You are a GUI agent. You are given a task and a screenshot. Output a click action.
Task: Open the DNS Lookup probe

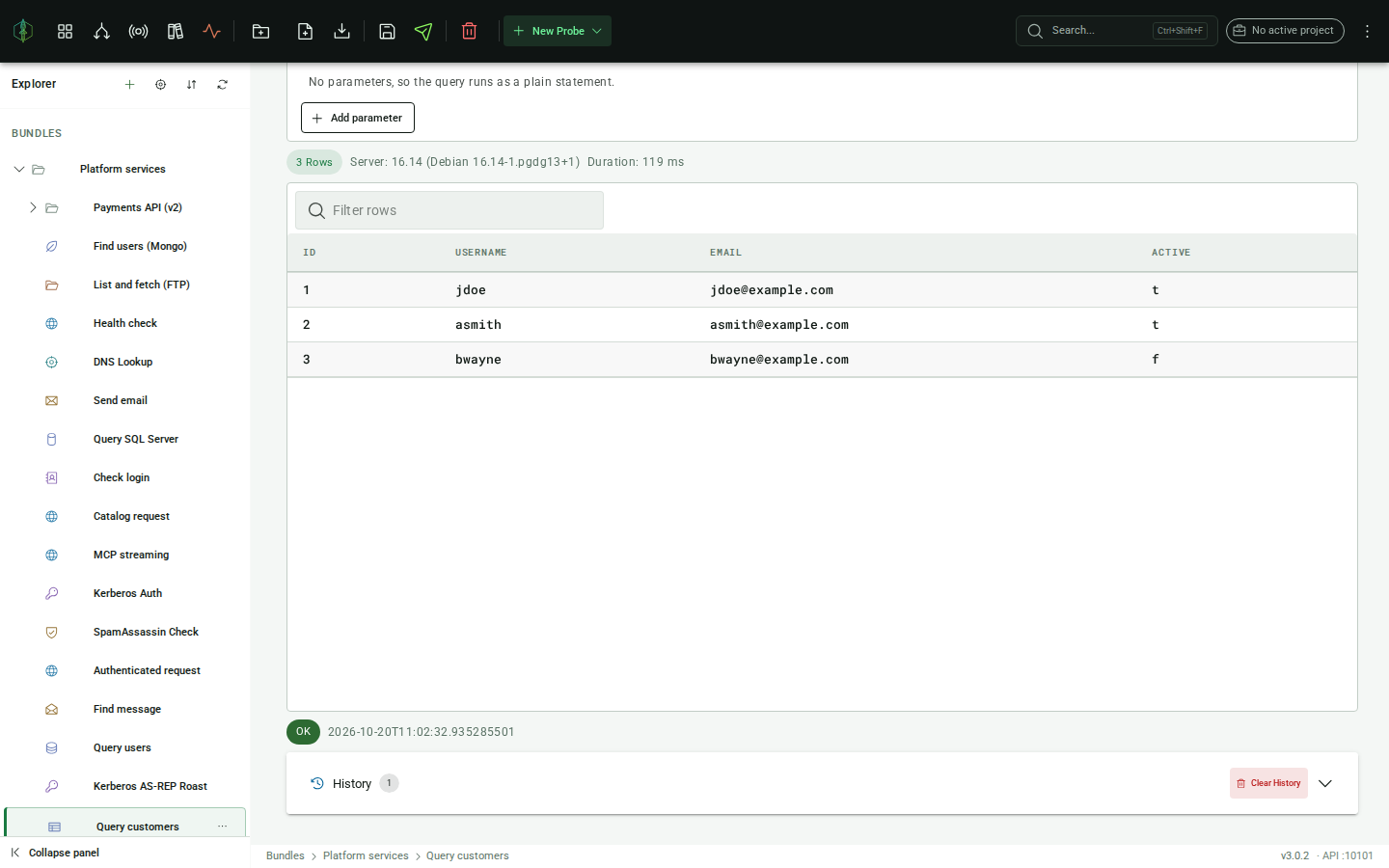[x=123, y=362]
